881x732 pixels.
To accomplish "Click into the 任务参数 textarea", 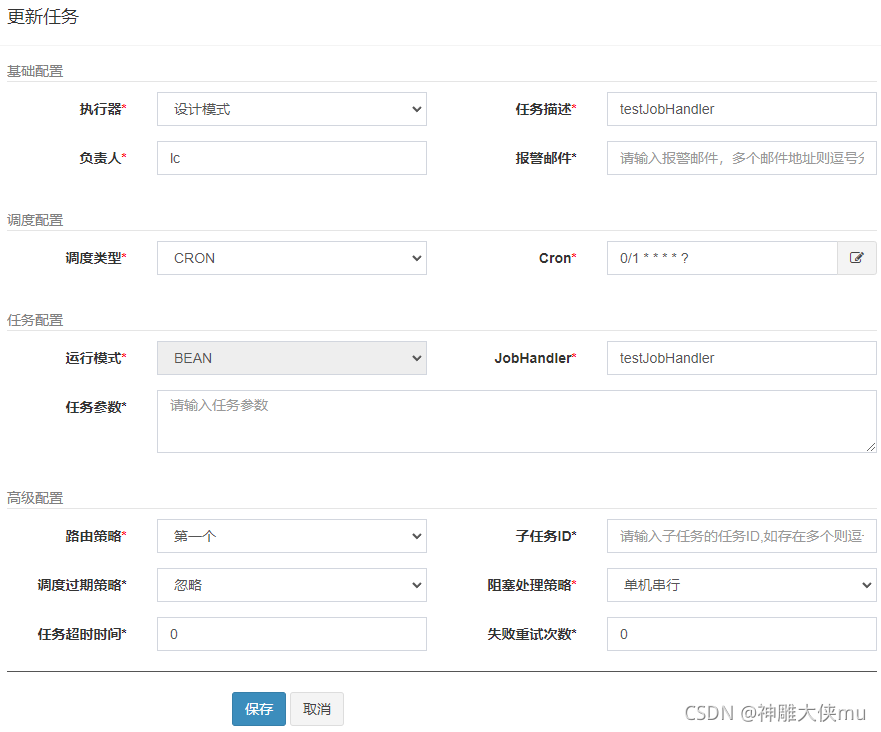I will (x=516, y=421).
